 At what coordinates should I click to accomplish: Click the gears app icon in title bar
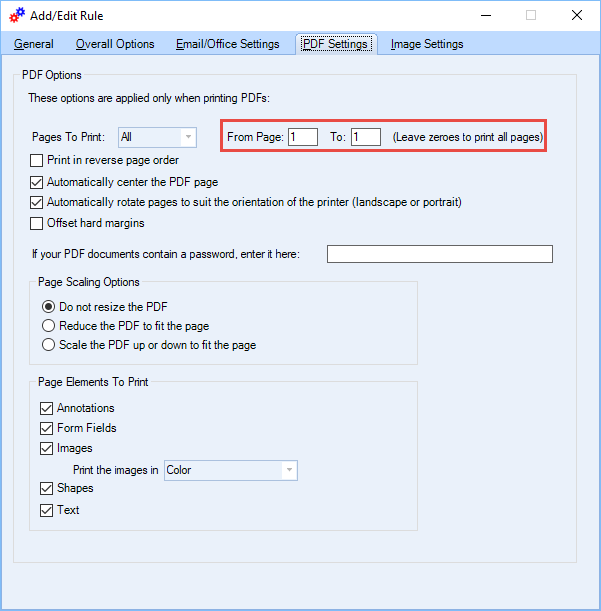tap(17, 15)
